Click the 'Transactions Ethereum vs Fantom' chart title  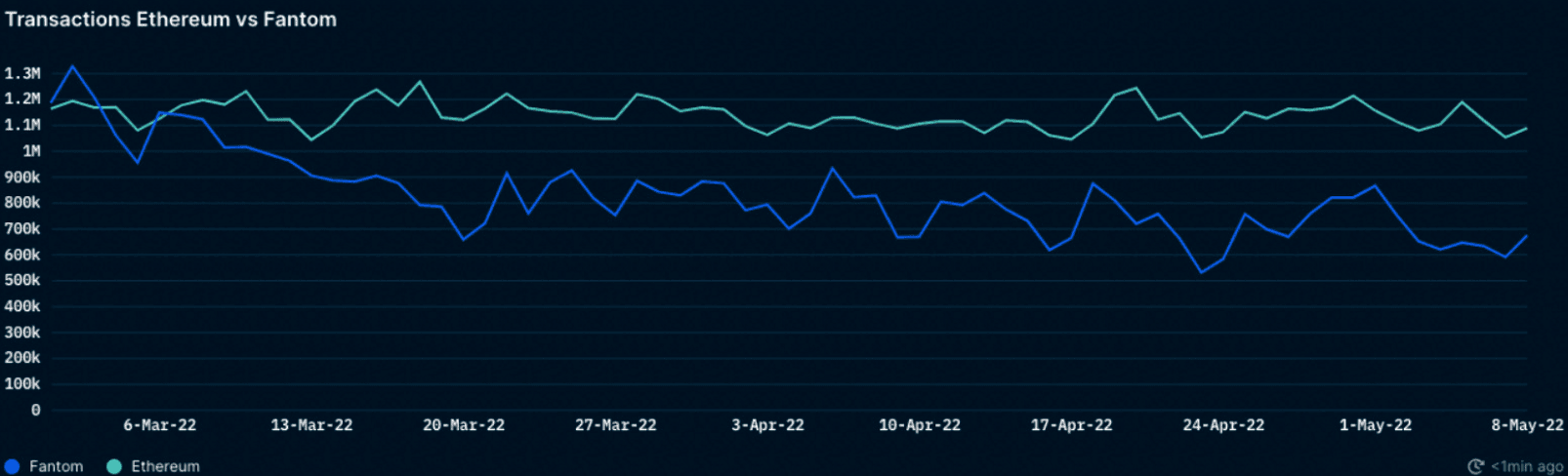[x=171, y=20]
